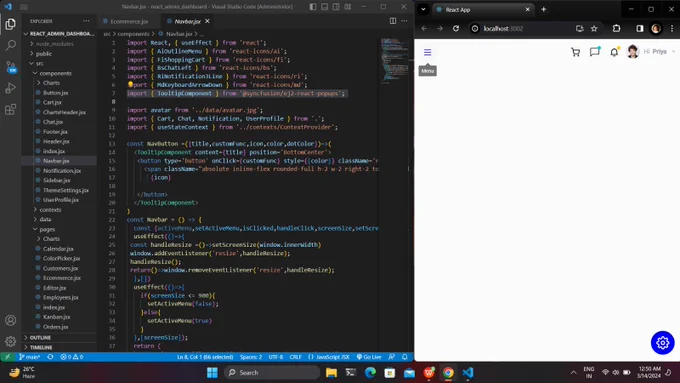Viewport: 680px width, 383px height.
Task: Toggle primary sidebar layout button
Action: pos(313,7)
